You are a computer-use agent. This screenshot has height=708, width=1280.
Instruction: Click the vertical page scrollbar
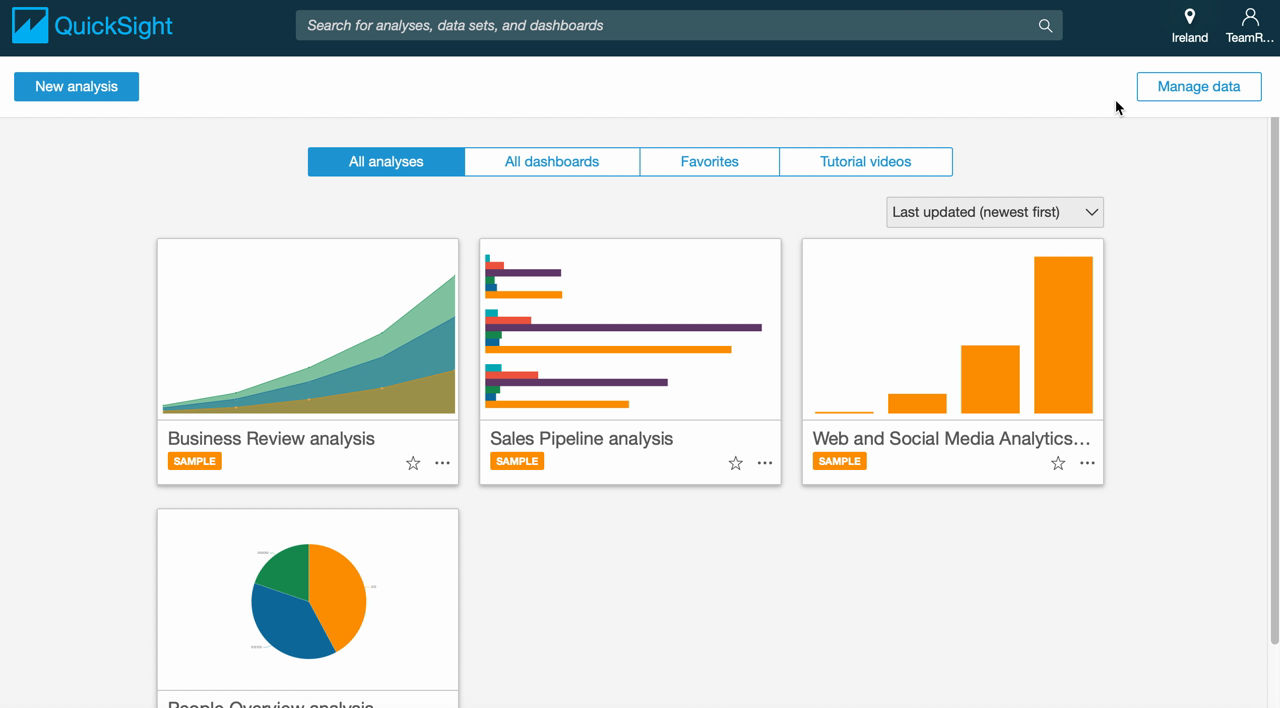[1274, 380]
